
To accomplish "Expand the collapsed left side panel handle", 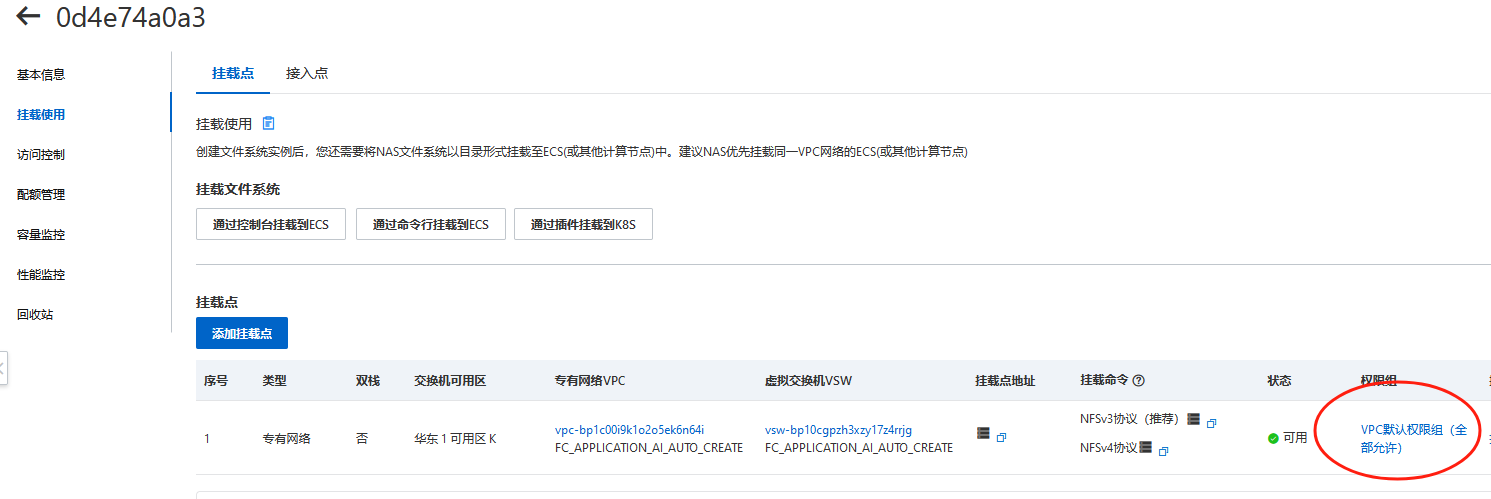I will [x=3, y=367].
